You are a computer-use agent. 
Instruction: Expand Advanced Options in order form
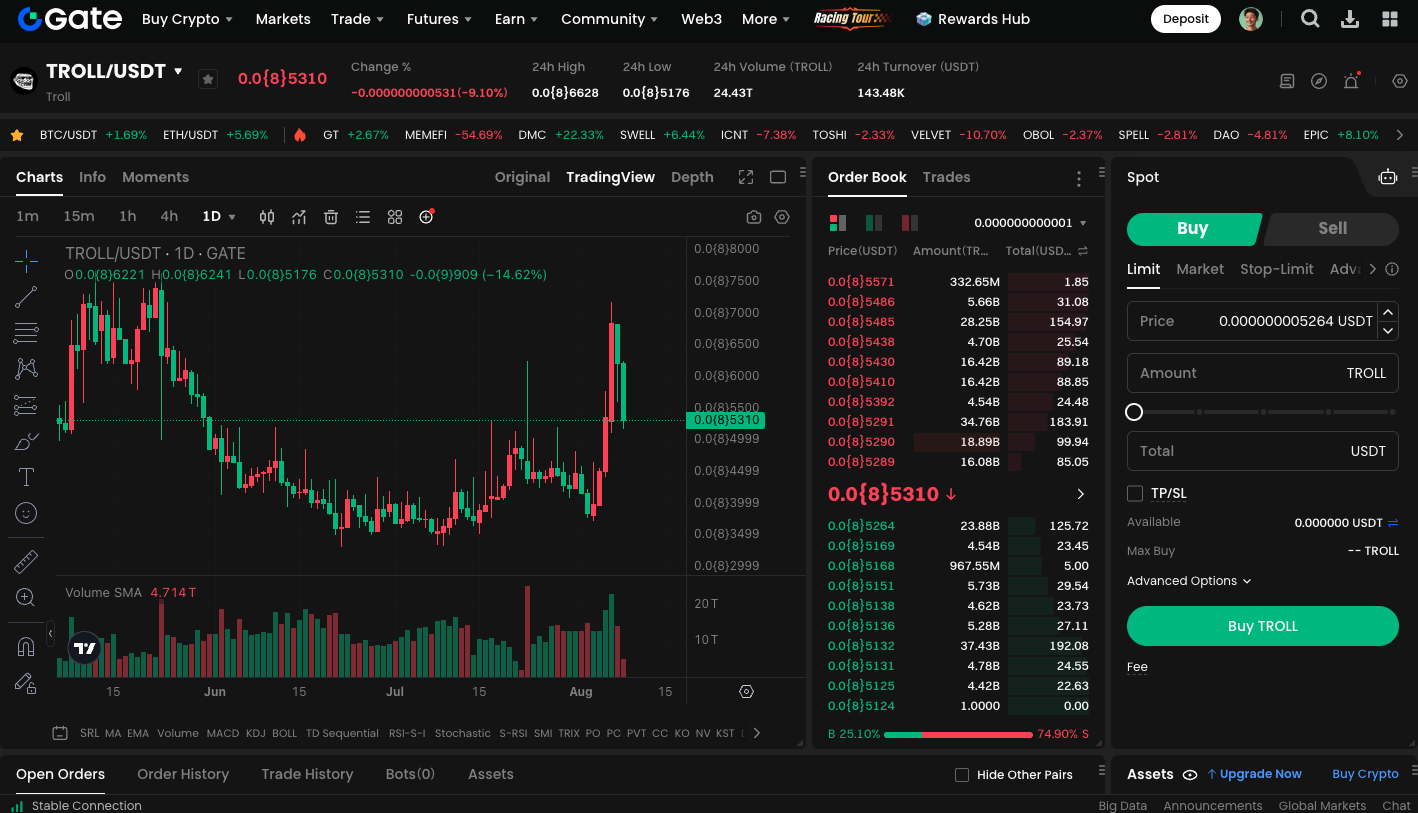coord(1189,581)
